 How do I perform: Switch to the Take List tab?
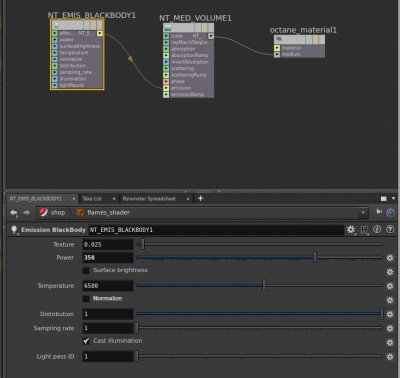[x=92, y=199]
